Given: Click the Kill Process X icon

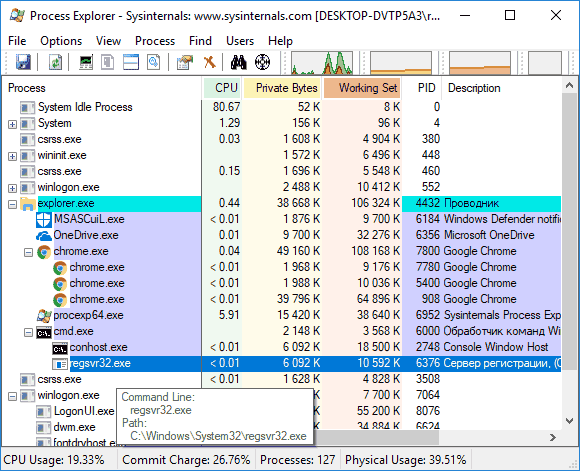Looking at the screenshot, I should tap(209, 62).
